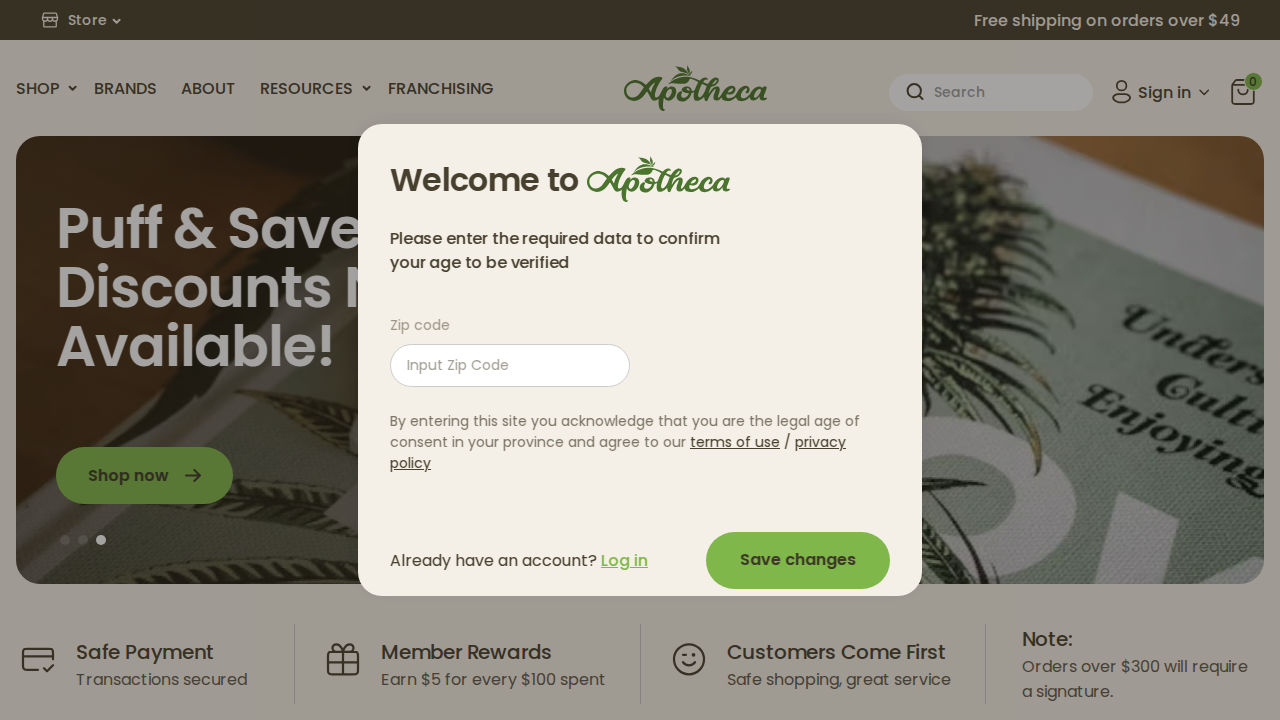Select the first carousel dot

pyautogui.click(x=65, y=540)
